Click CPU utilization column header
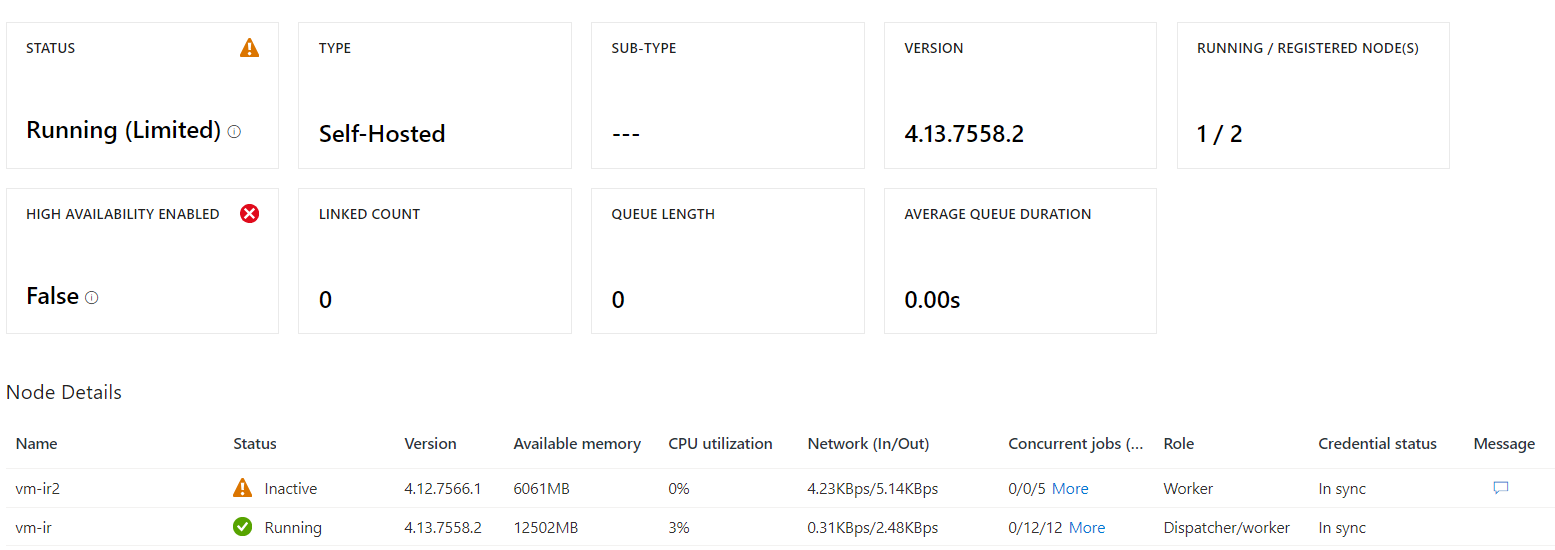 tap(720, 444)
